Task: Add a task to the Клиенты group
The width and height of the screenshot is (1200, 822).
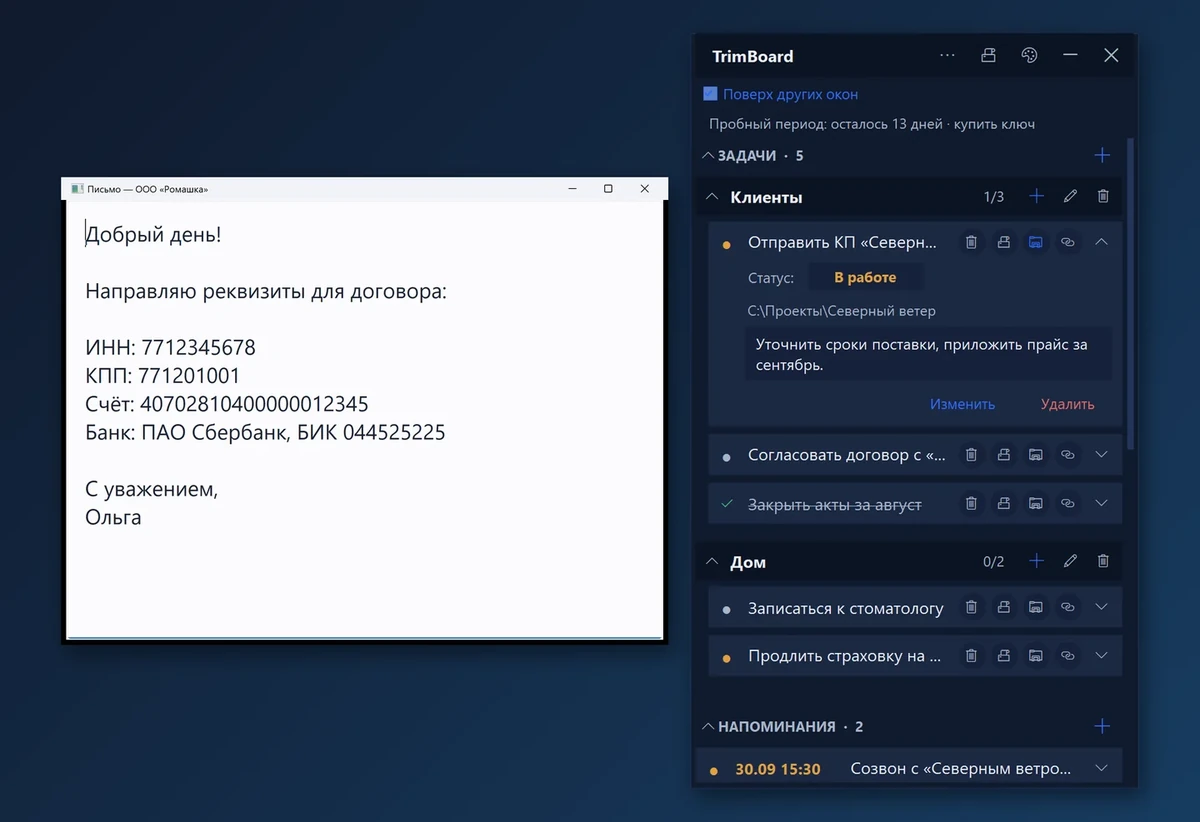Action: 1036,197
